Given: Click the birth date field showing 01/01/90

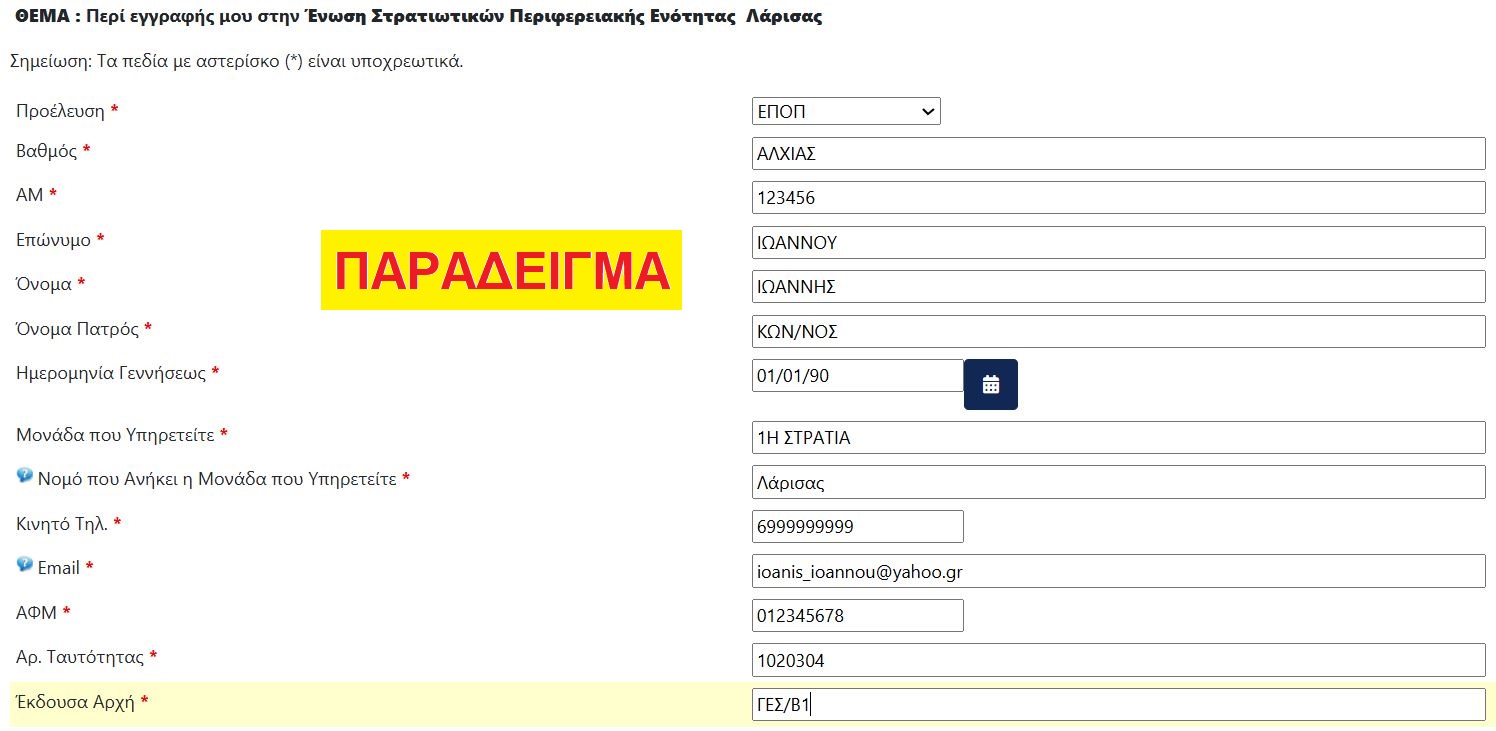Looking at the screenshot, I should click(857, 376).
